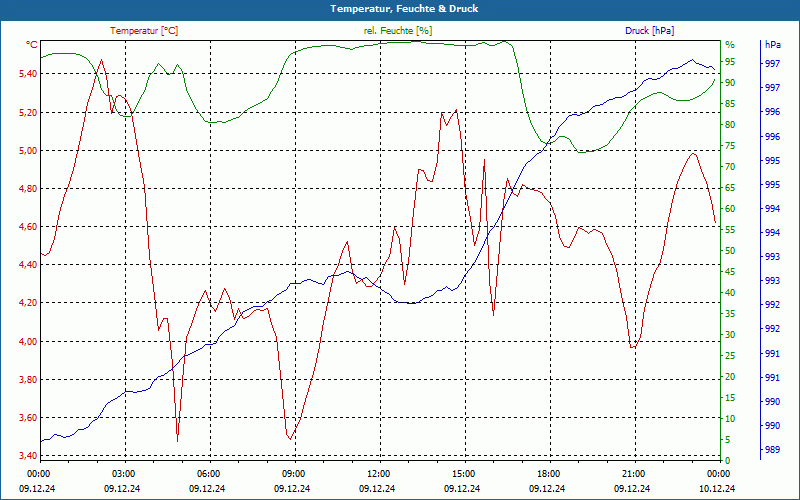Image resolution: width=800 pixels, height=500 pixels.
Task: Click the '25' humidity axis value
Action: pyautogui.click(x=730, y=356)
